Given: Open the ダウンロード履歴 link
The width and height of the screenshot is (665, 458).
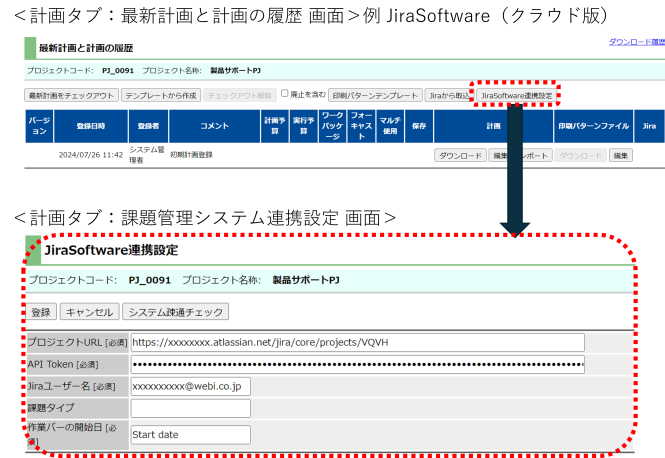Looking at the screenshot, I should 637,42.
